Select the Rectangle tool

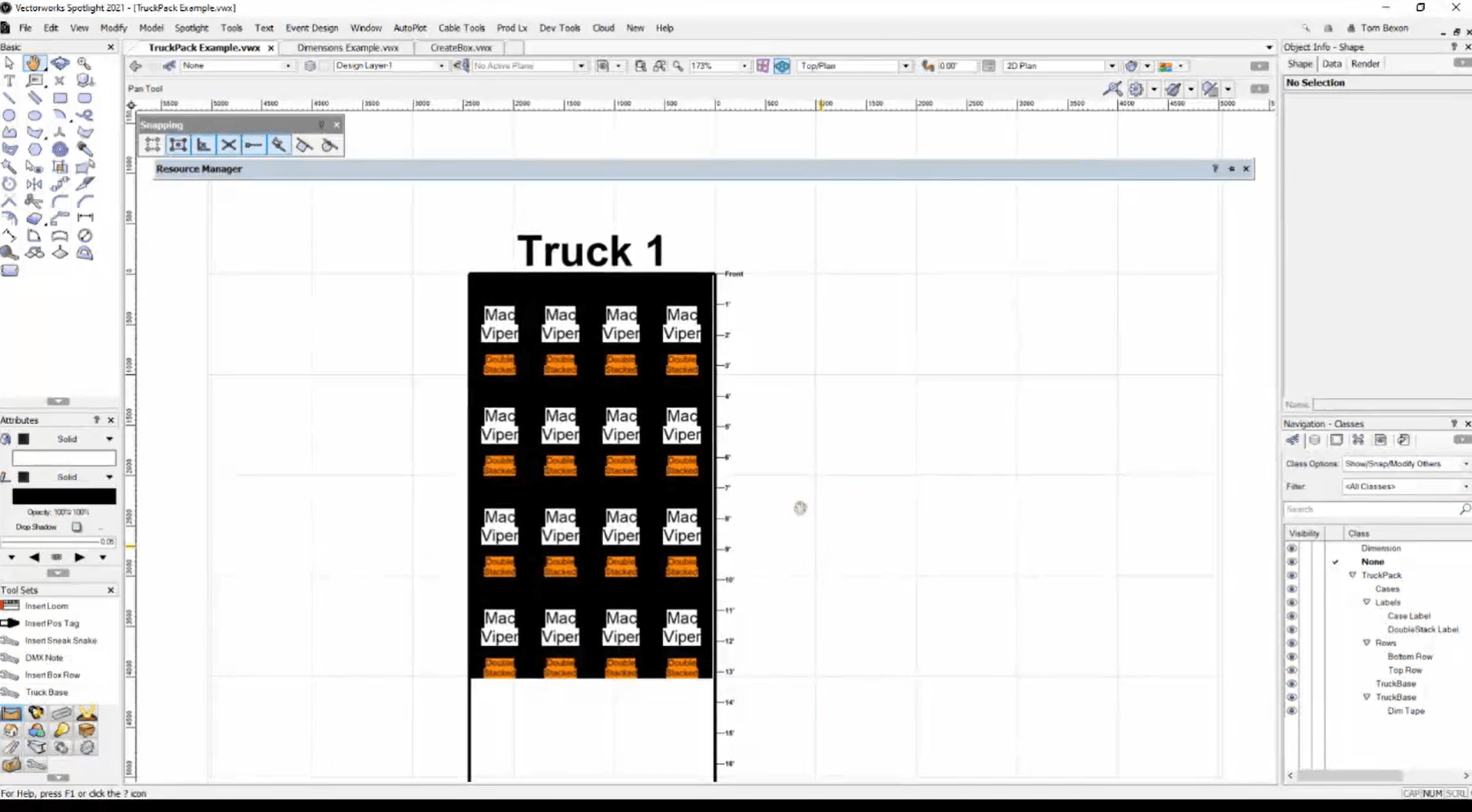tap(60, 98)
